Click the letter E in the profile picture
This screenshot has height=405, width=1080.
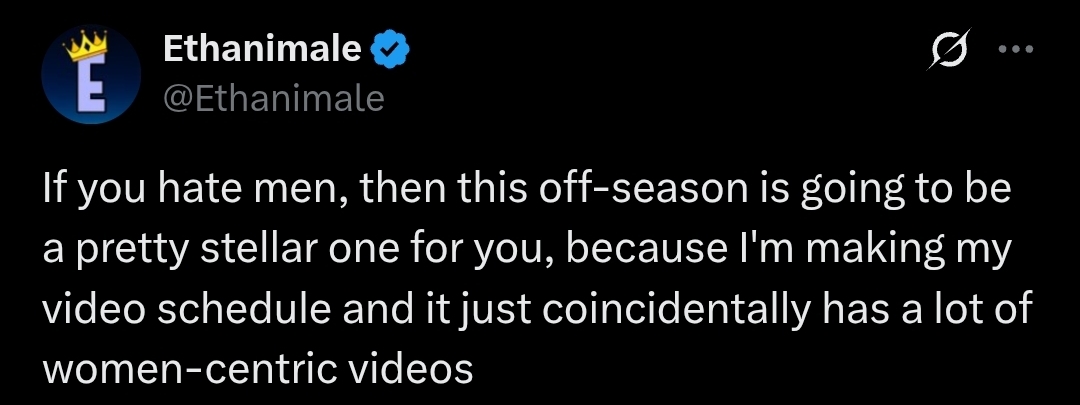92,87
